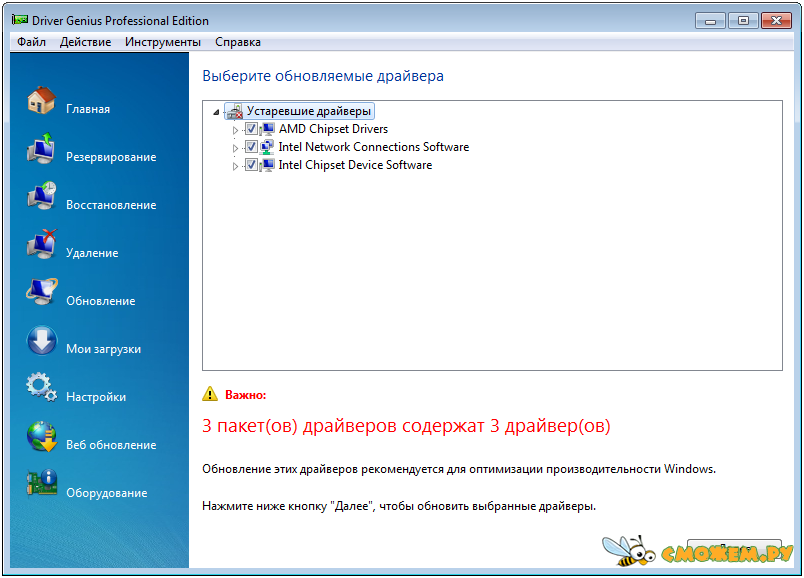This screenshot has width=804, height=578.
Task: Expand the AMD Chipset Drivers node
Action: point(235,130)
